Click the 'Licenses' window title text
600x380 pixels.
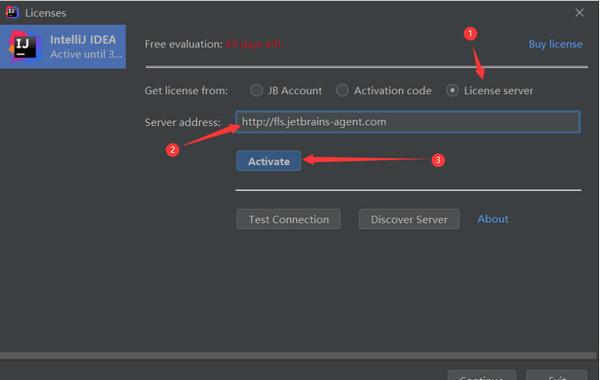click(46, 13)
